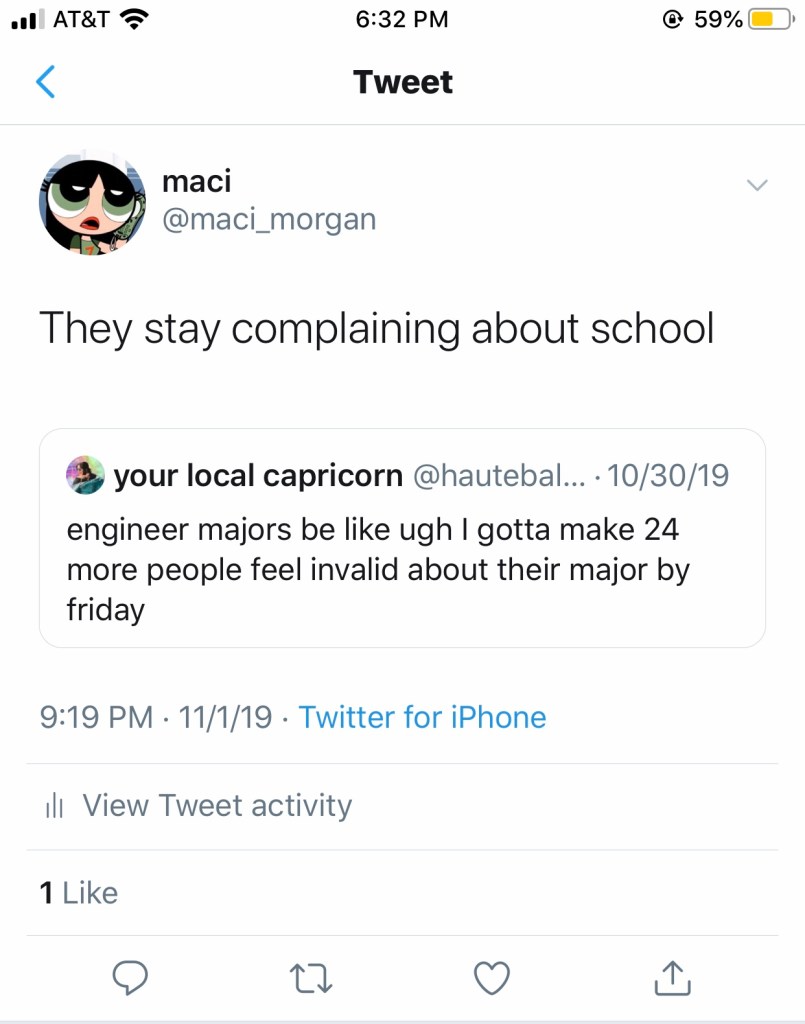Like the tweet with heart icon
The image size is (805, 1024).
coord(492,978)
